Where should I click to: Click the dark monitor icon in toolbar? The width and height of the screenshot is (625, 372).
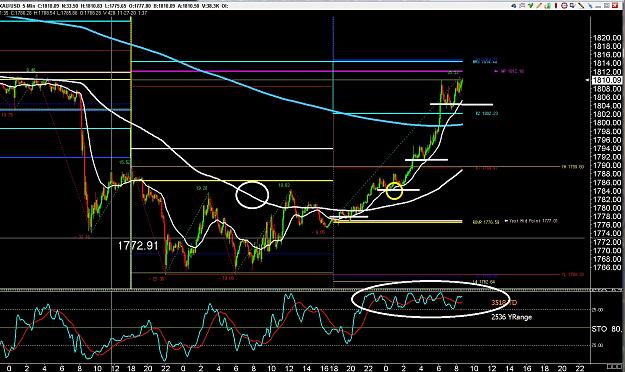tap(573, 6)
